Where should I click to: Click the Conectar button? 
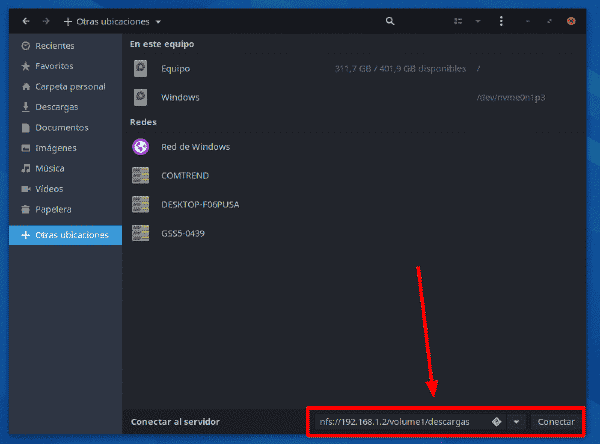point(556,422)
